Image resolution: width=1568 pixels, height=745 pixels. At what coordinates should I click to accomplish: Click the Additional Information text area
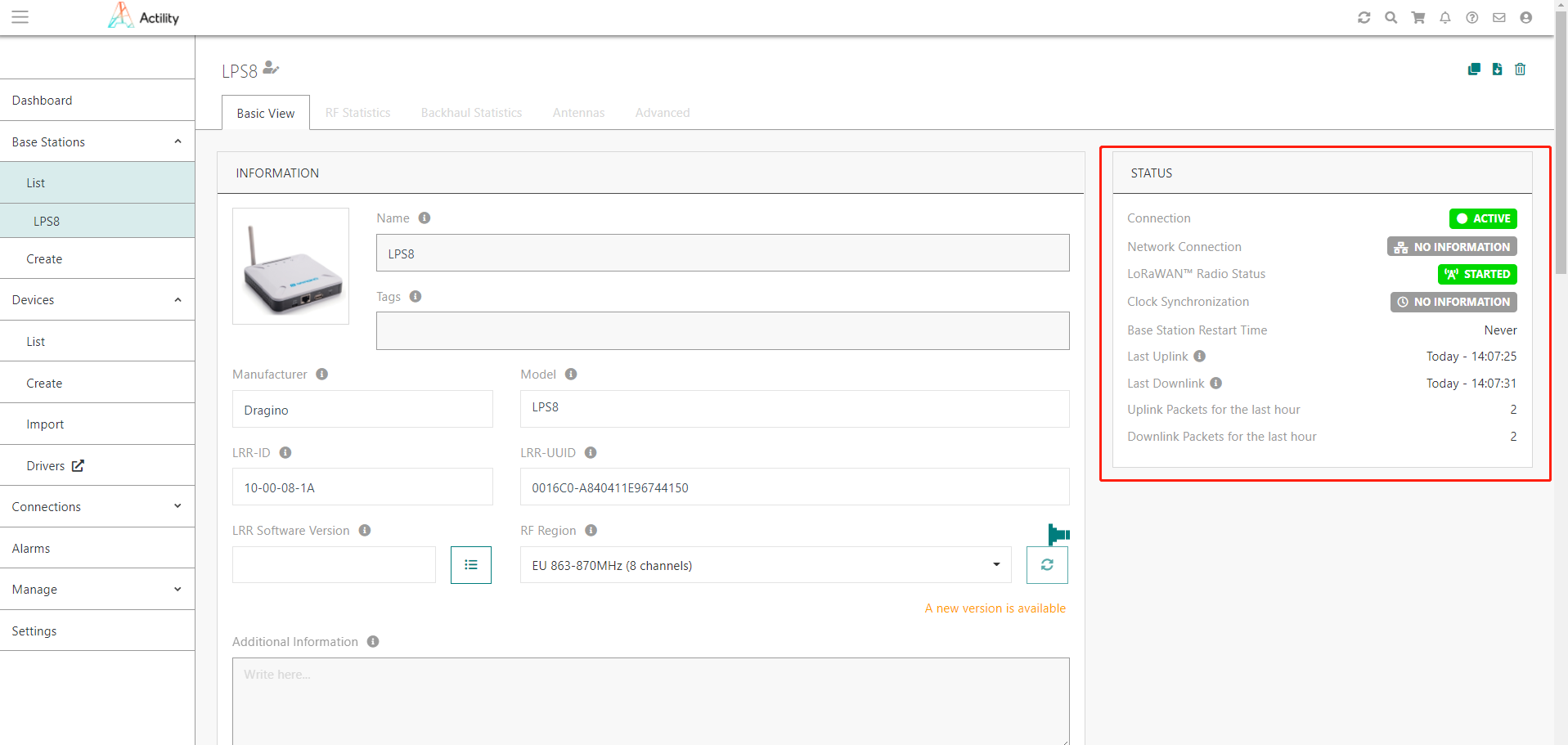[x=651, y=701]
